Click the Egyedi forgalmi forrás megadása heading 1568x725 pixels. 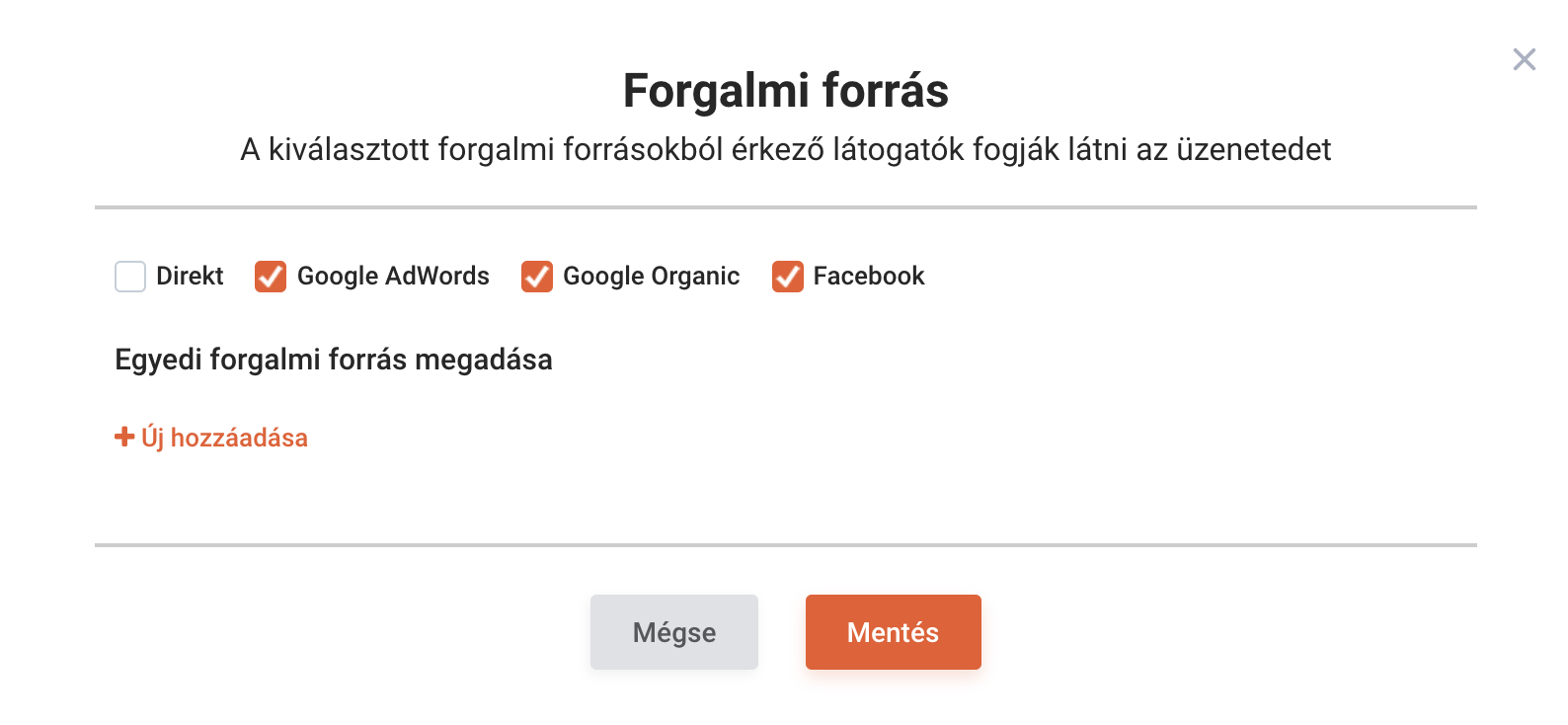(x=334, y=360)
